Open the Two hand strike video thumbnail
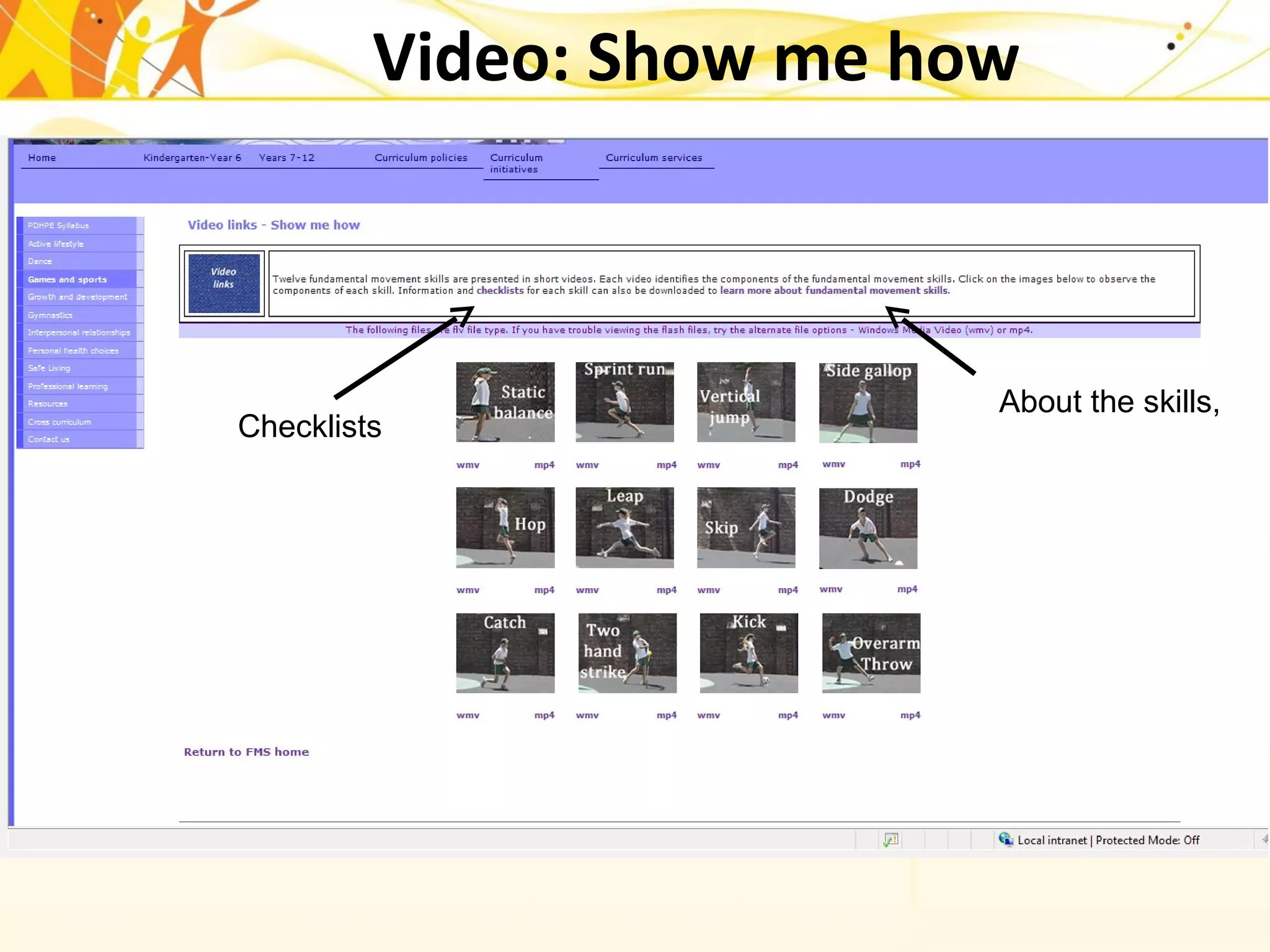1270x952 pixels. click(x=628, y=653)
